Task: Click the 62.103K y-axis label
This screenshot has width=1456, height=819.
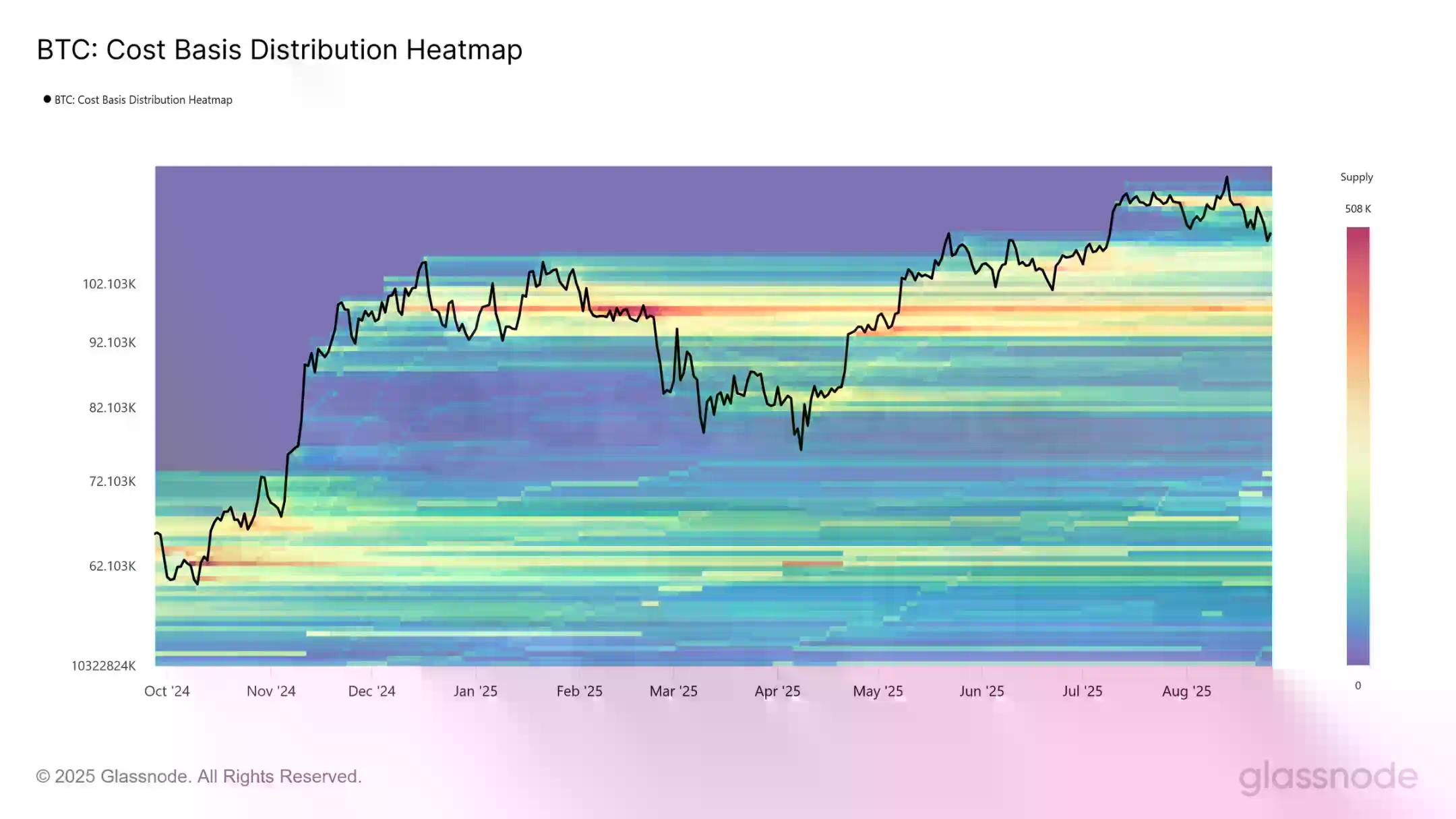Action: [x=113, y=566]
